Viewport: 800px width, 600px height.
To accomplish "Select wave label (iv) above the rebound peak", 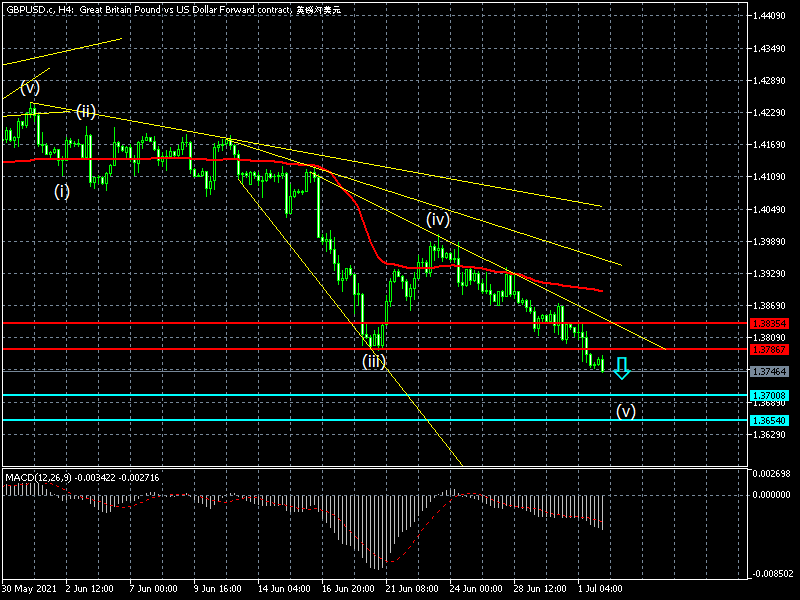I will point(438,219).
